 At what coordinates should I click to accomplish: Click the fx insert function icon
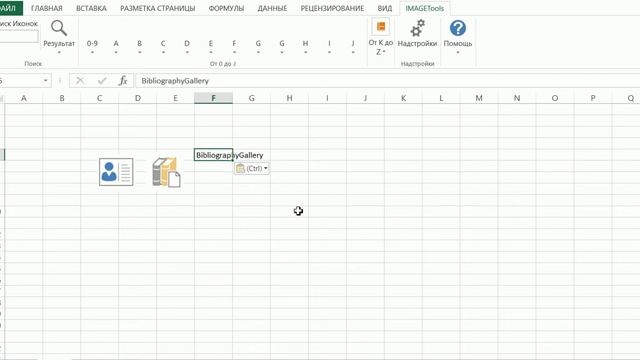tap(123, 80)
